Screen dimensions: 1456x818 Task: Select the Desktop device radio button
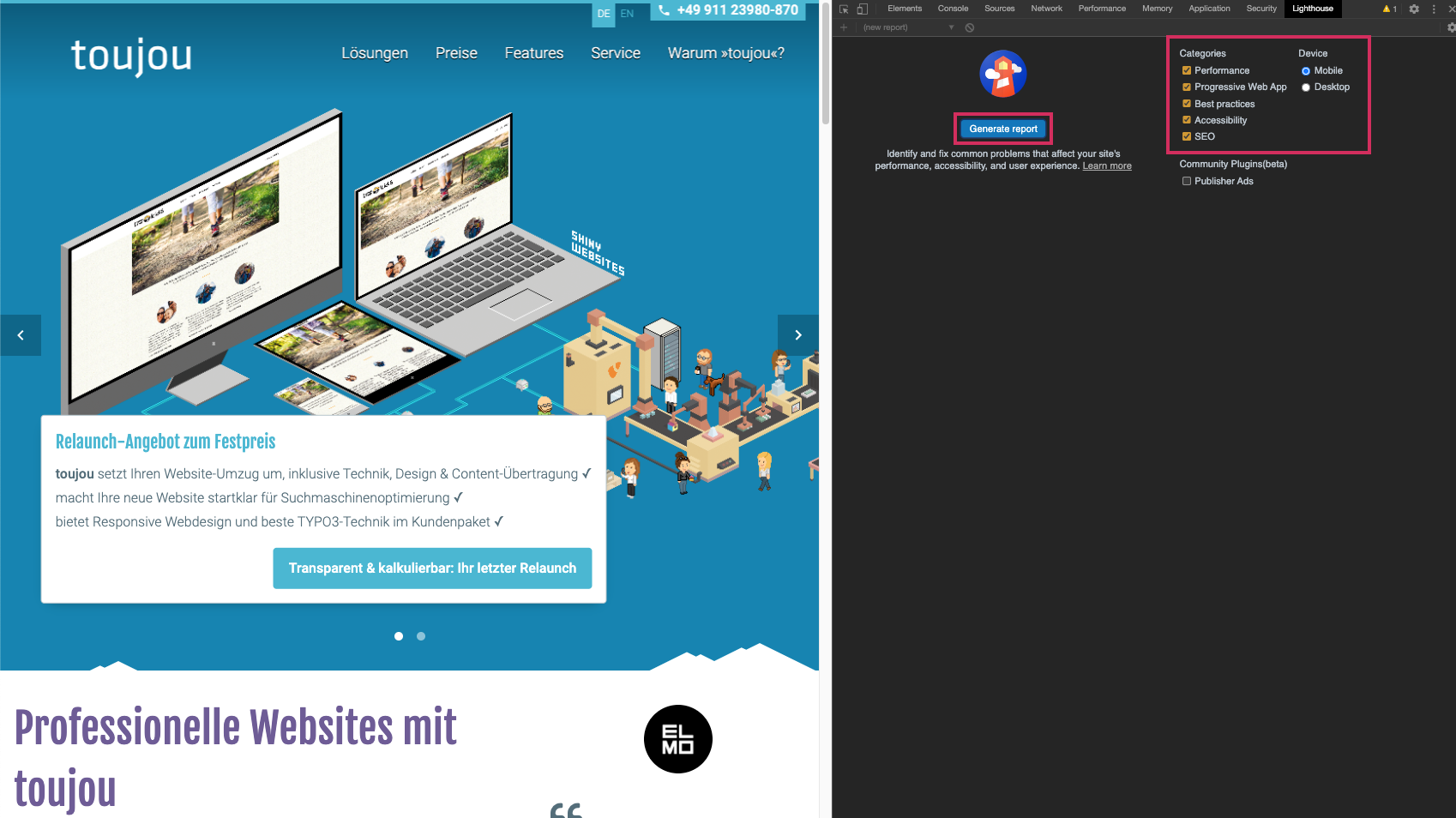1306,87
